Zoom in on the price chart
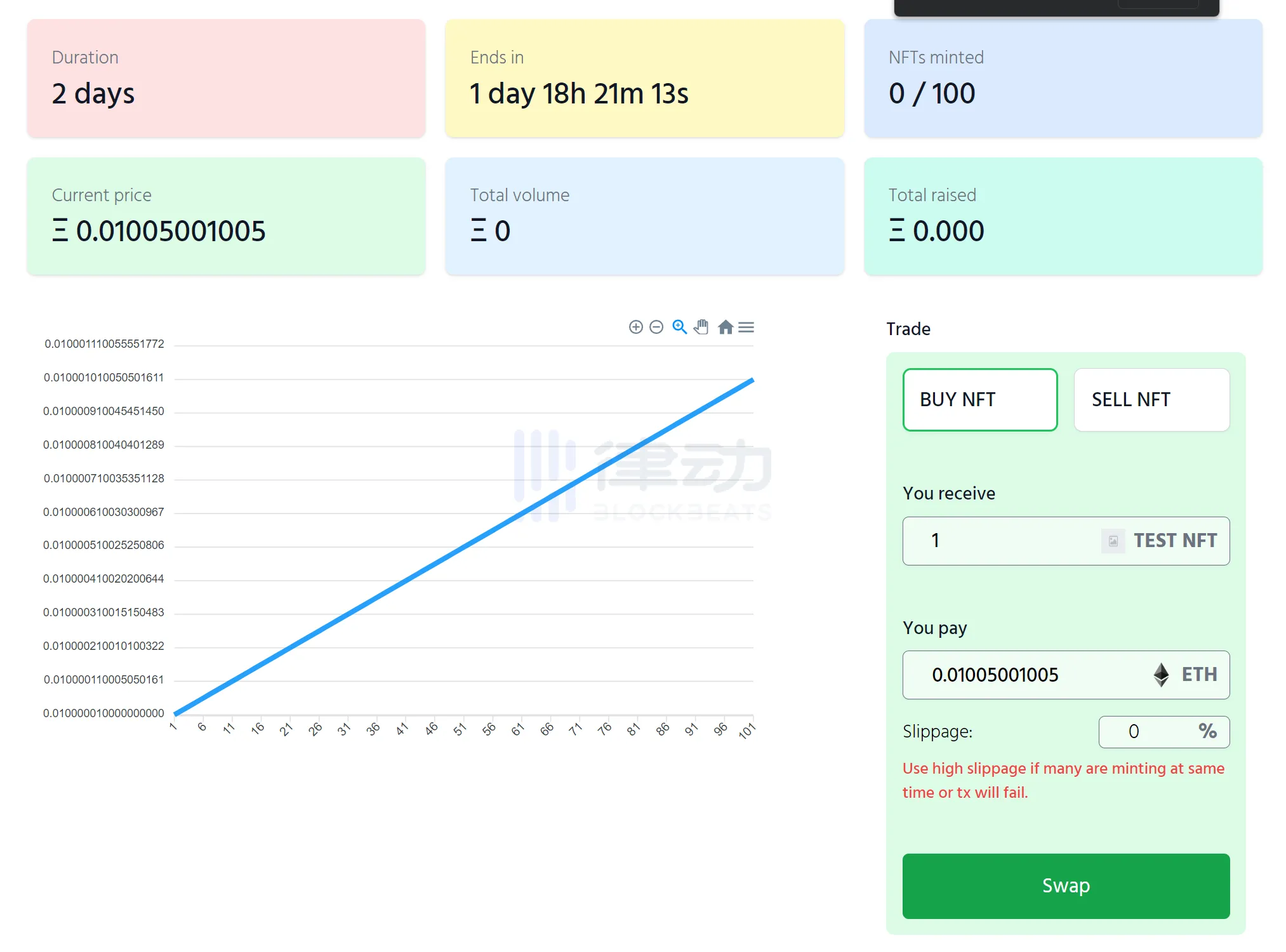Image resolution: width=1286 pixels, height=952 pixels. click(637, 327)
